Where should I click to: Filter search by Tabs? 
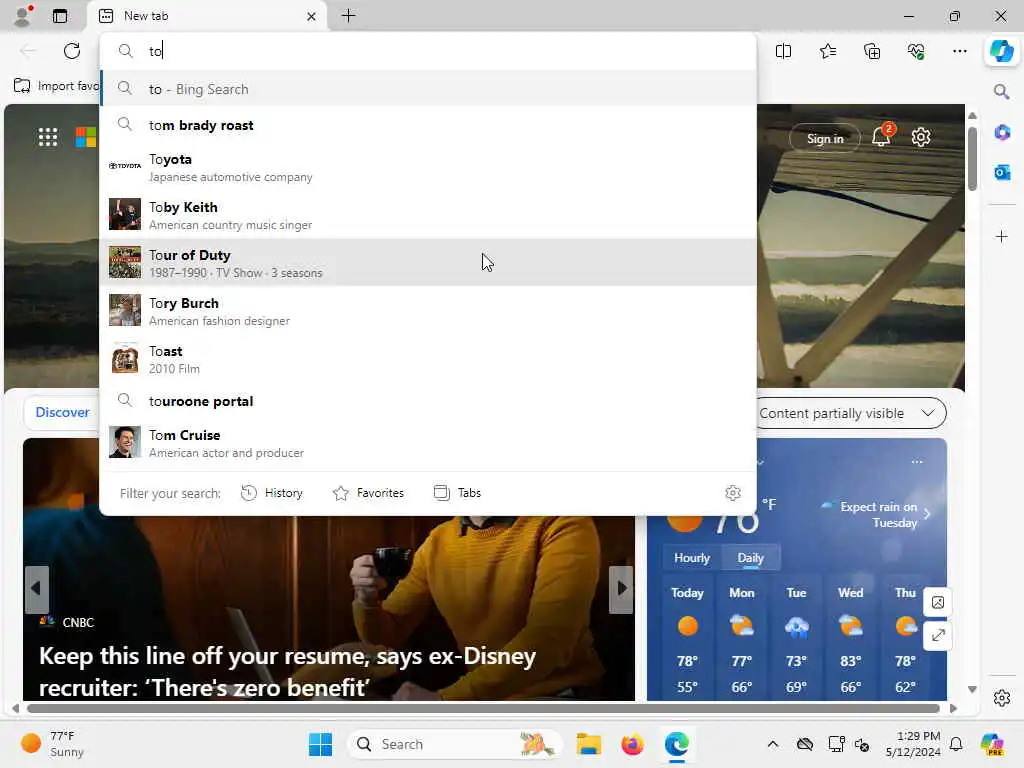pyautogui.click(x=457, y=493)
